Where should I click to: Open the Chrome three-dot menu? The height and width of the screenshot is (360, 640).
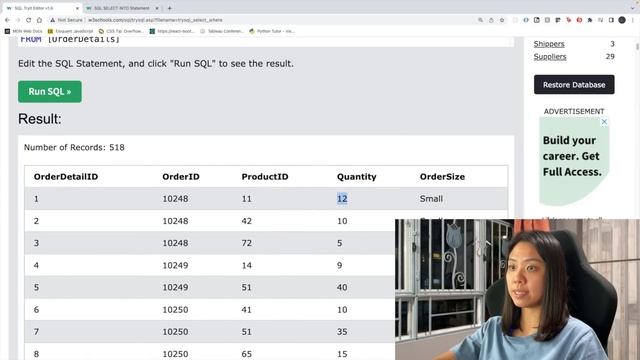tap(633, 20)
